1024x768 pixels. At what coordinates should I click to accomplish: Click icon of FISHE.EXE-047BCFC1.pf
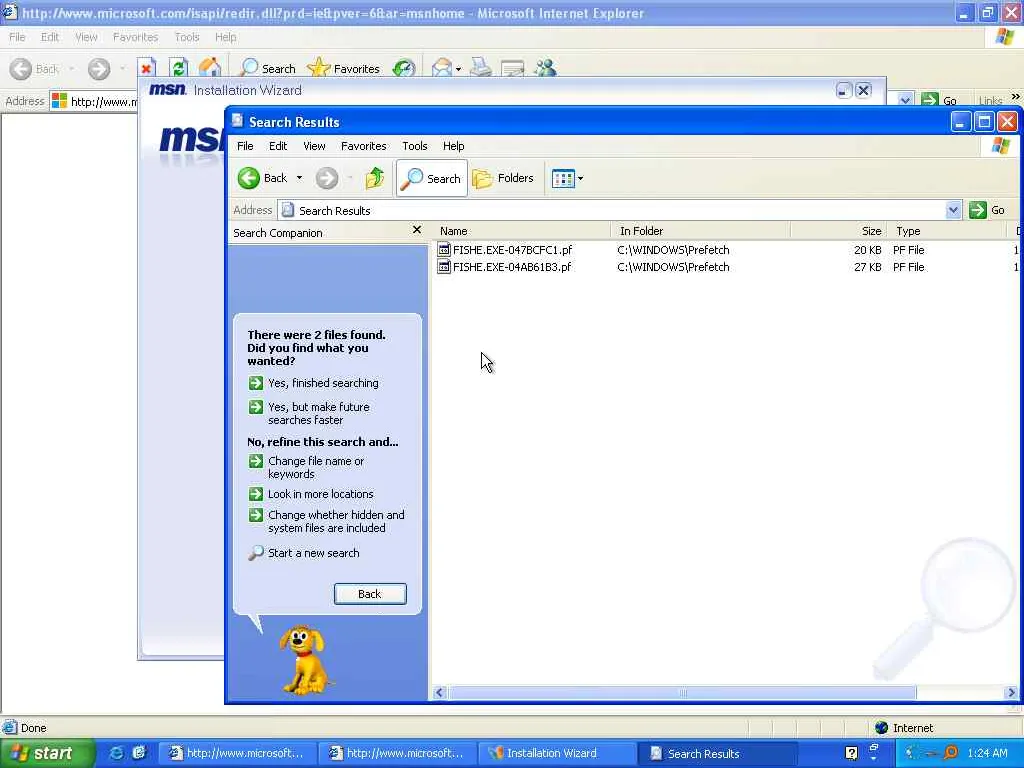(x=444, y=249)
